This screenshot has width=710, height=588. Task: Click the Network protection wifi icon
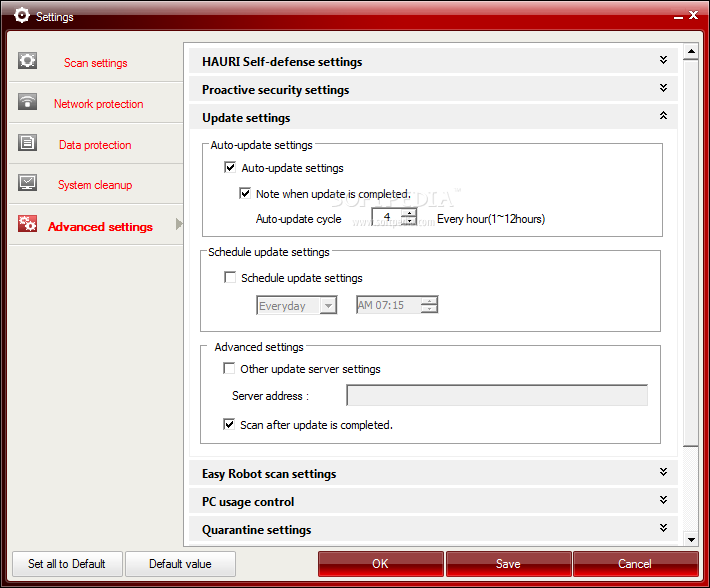click(27, 102)
